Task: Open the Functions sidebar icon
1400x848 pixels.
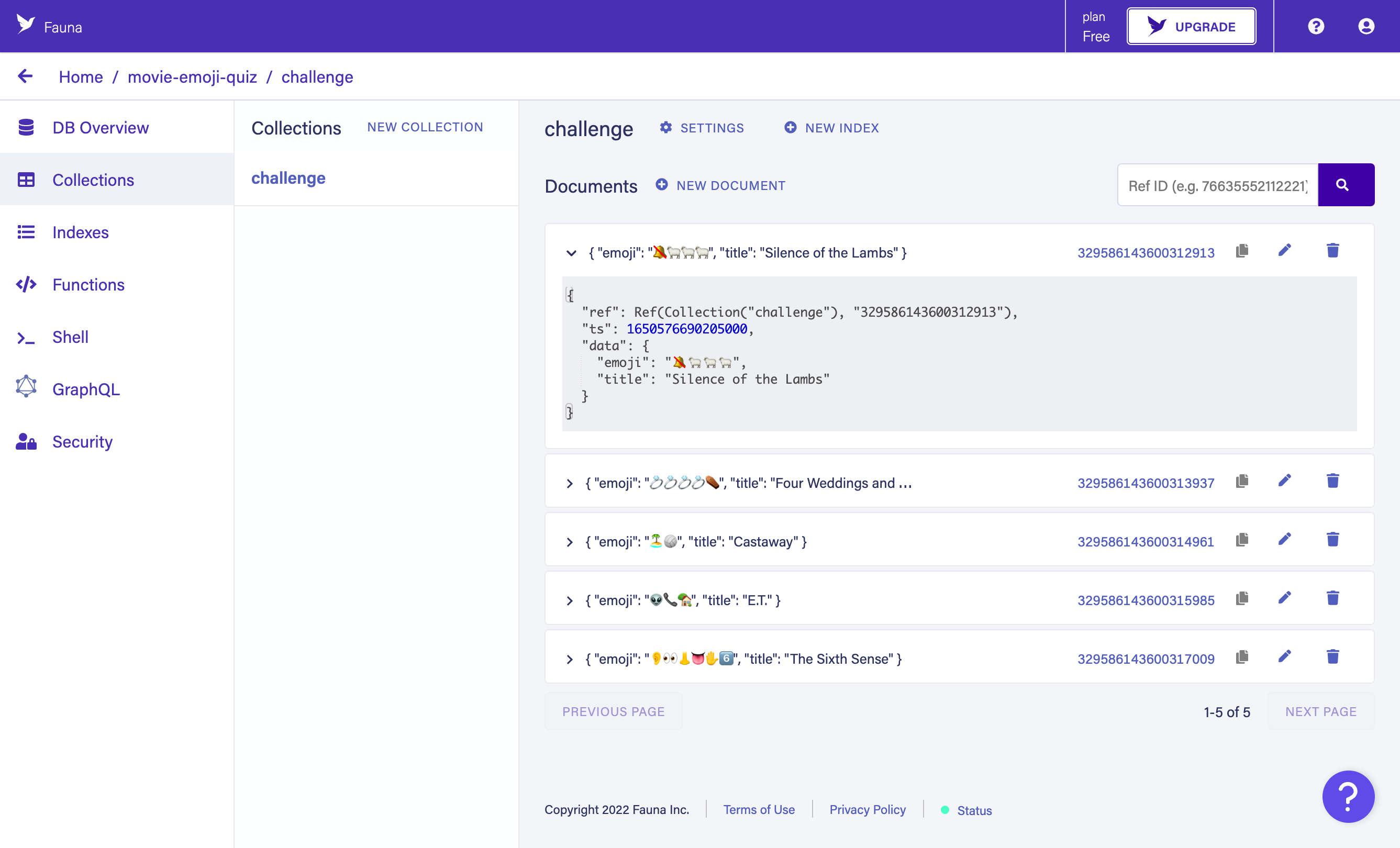Action: point(26,285)
